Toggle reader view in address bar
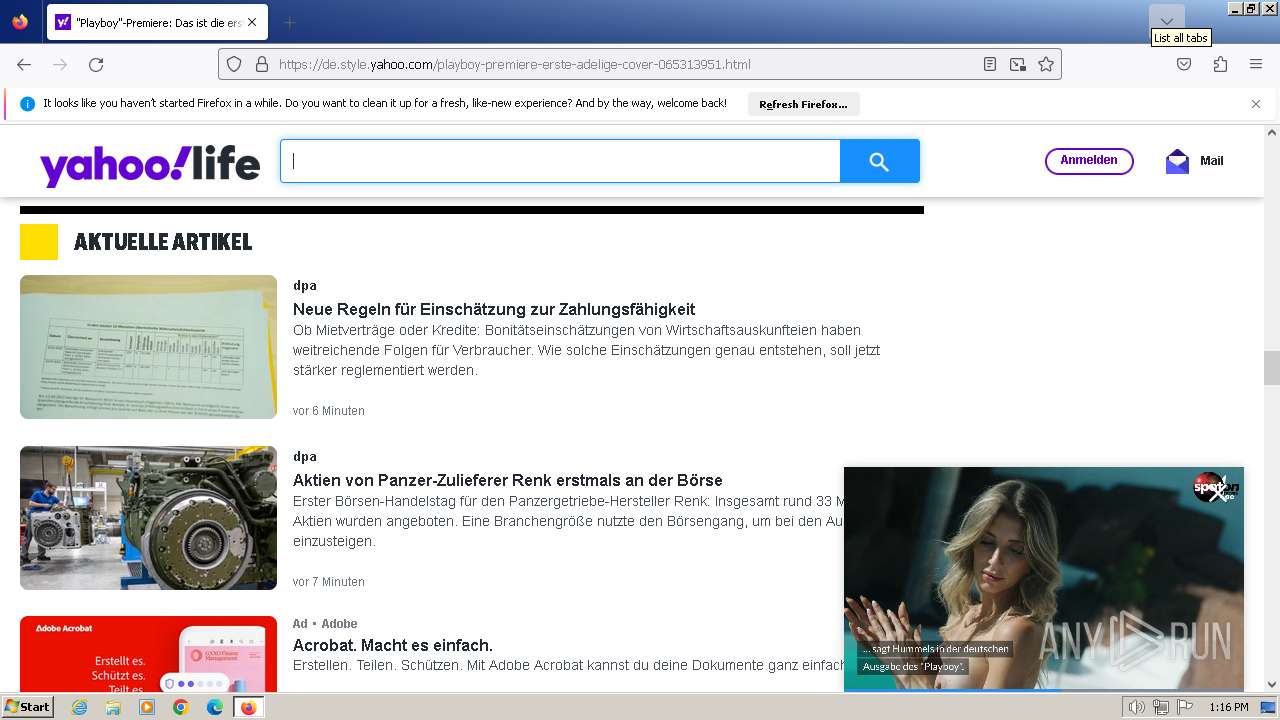Viewport: 1280px width, 720px height. coord(990,64)
